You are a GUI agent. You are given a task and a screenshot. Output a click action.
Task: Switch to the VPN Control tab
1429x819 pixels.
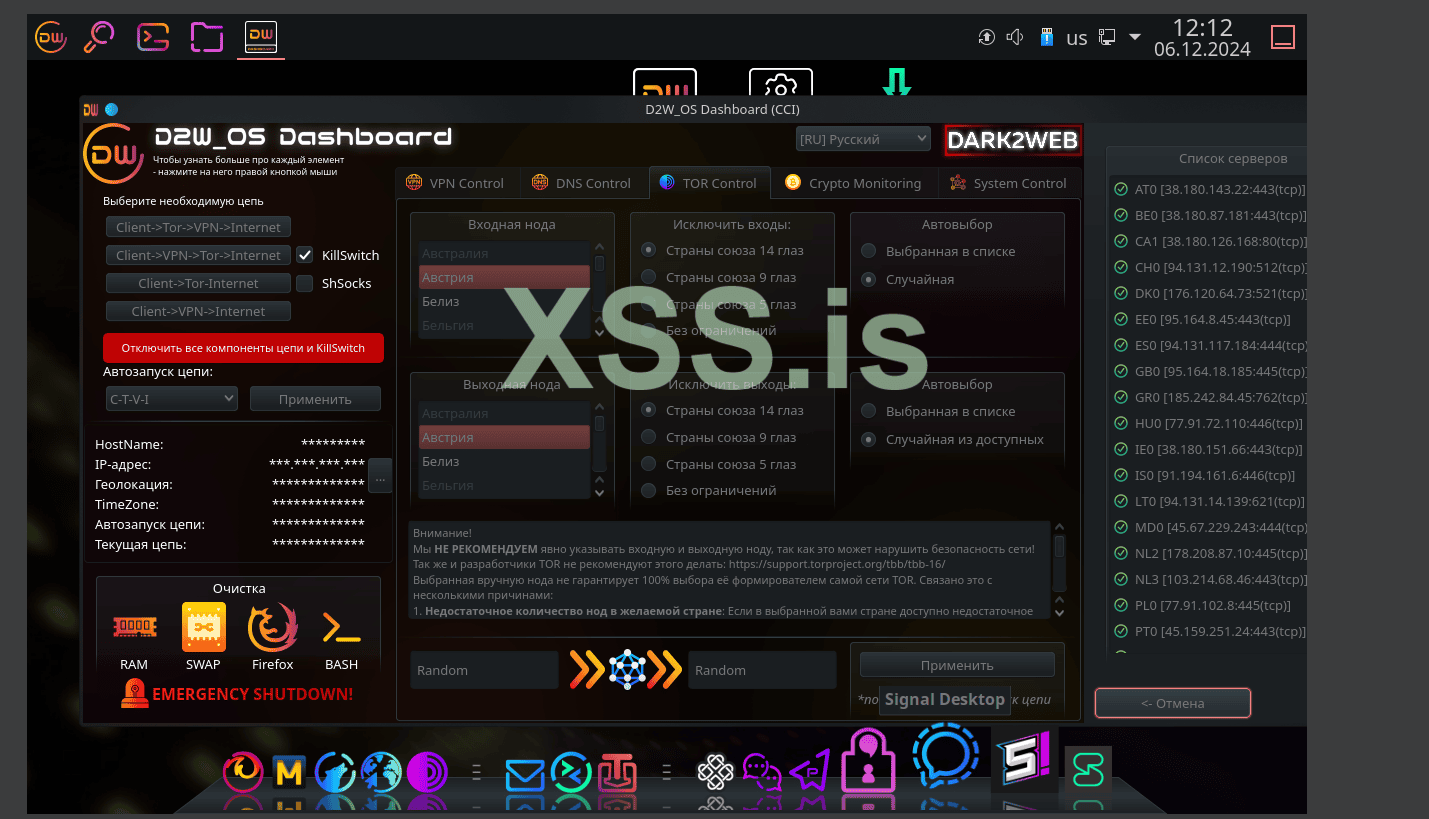click(x=454, y=183)
